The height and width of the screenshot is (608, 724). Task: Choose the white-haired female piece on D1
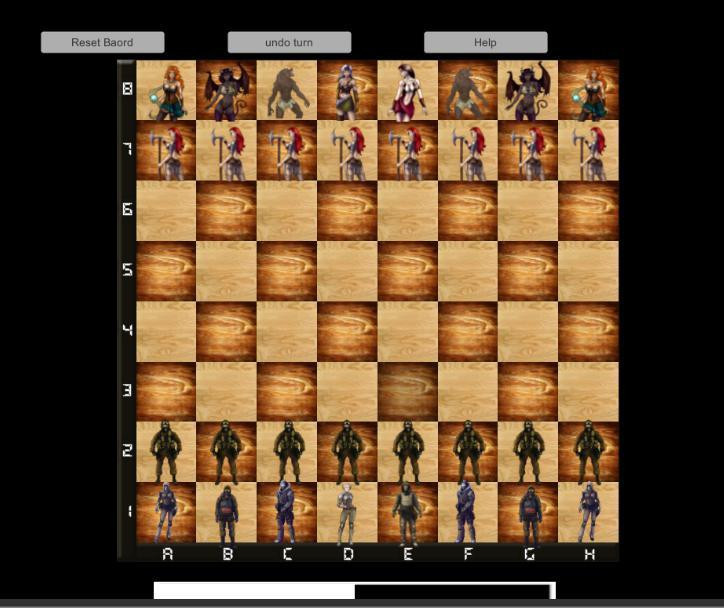click(x=347, y=512)
